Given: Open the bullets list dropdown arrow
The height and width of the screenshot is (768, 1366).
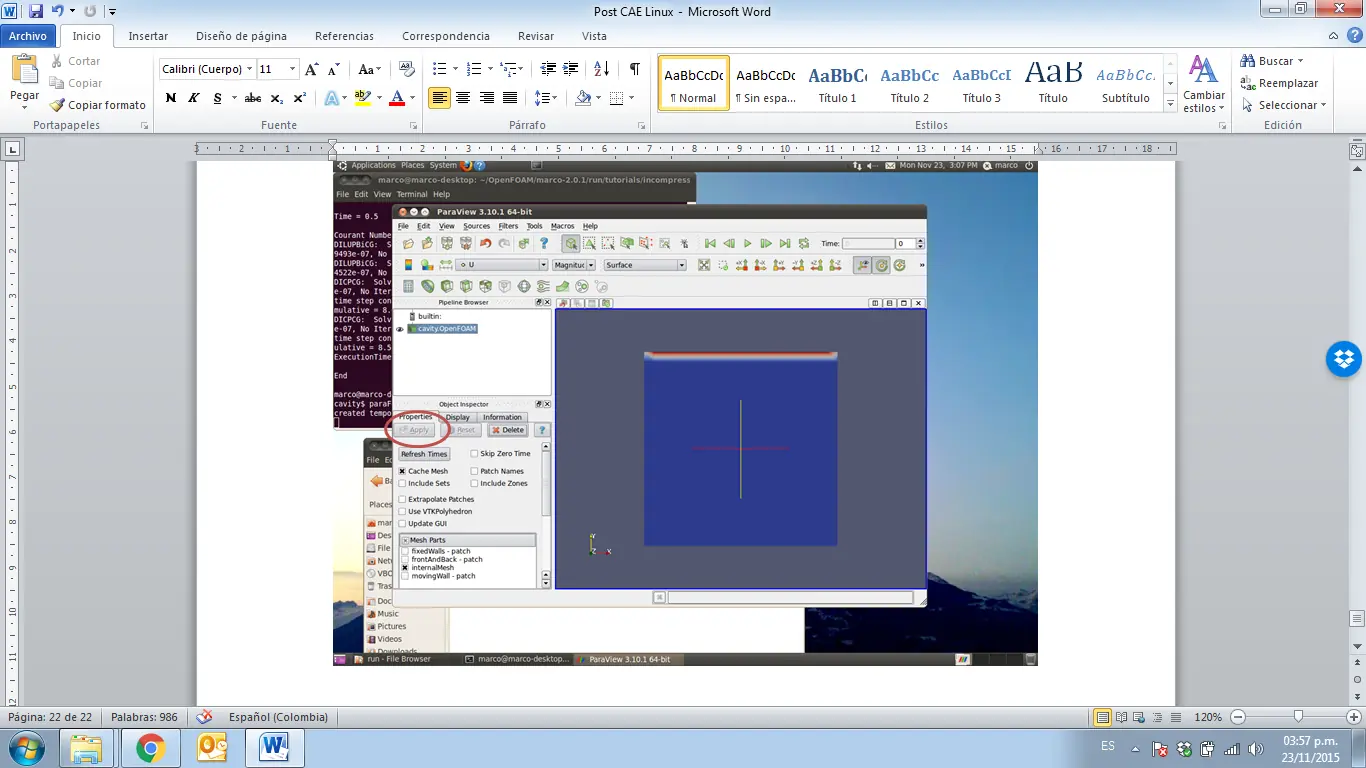Looking at the screenshot, I should tap(454, 69).
